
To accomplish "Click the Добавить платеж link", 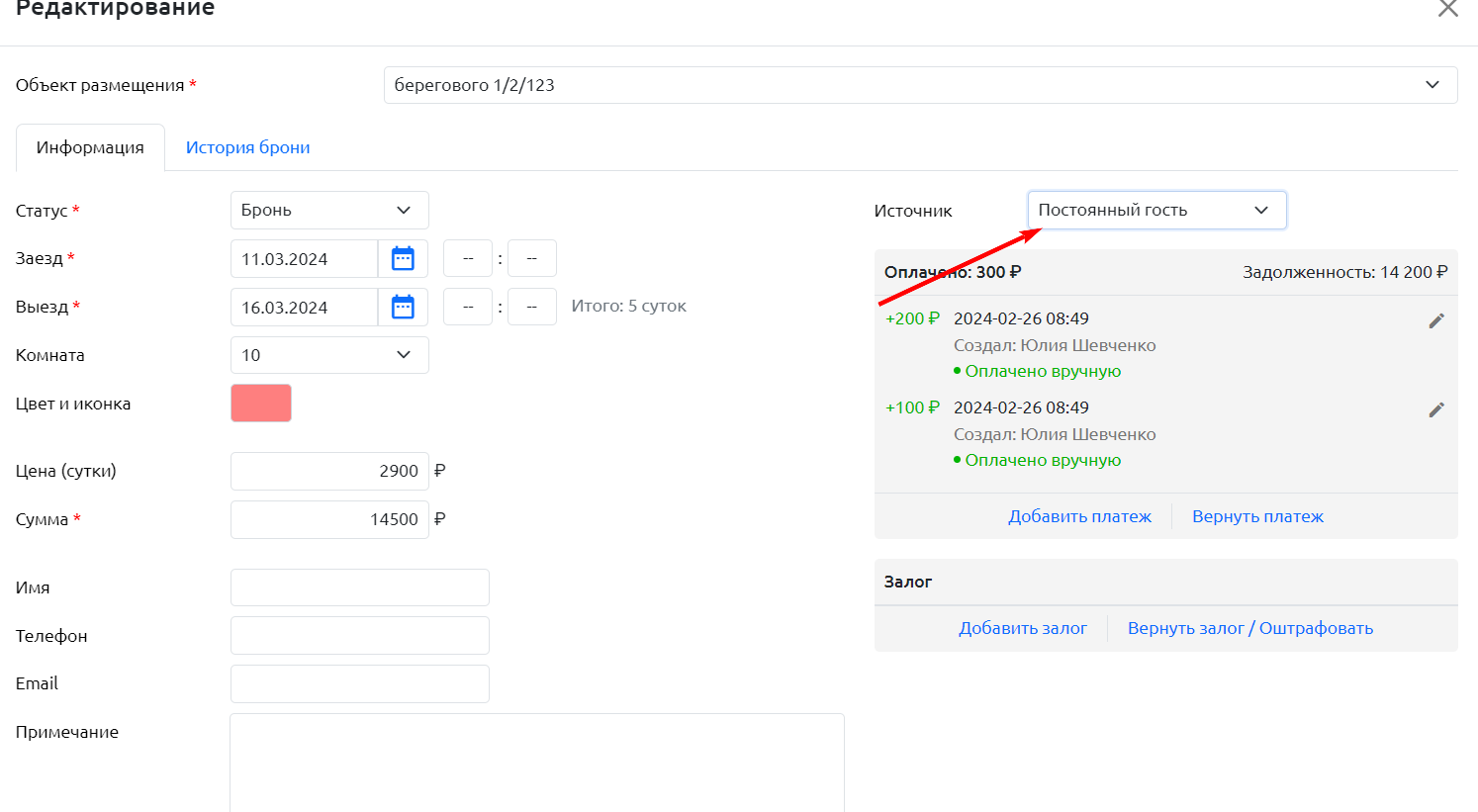I will (x=1079, y=516).
